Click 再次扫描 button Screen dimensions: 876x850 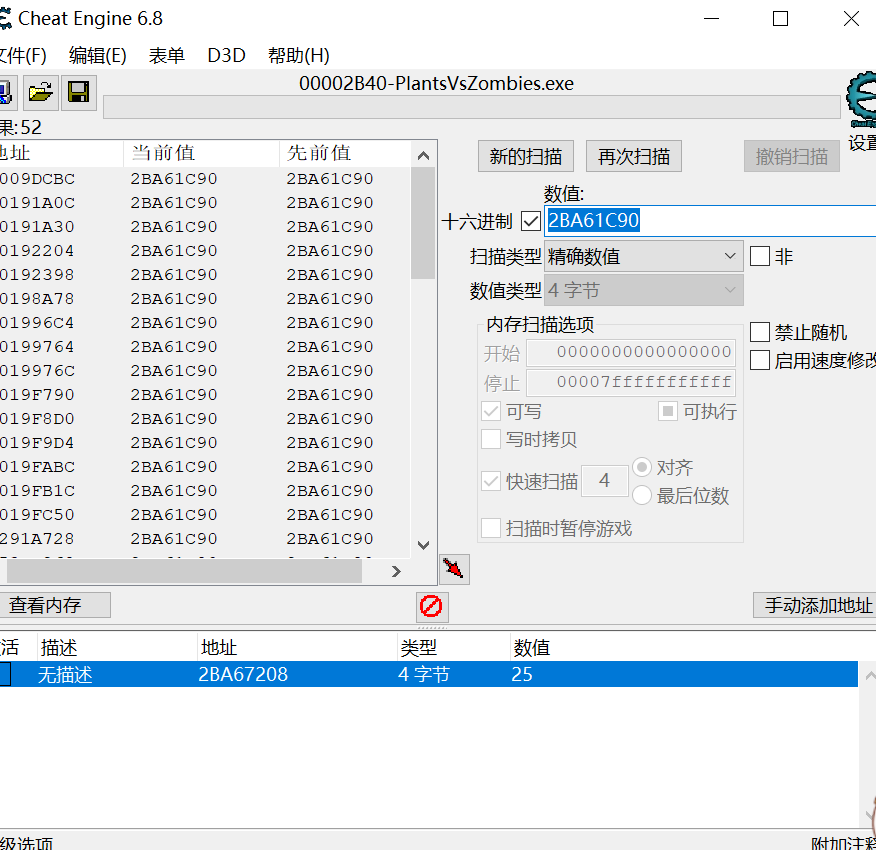tap(634, 156)
